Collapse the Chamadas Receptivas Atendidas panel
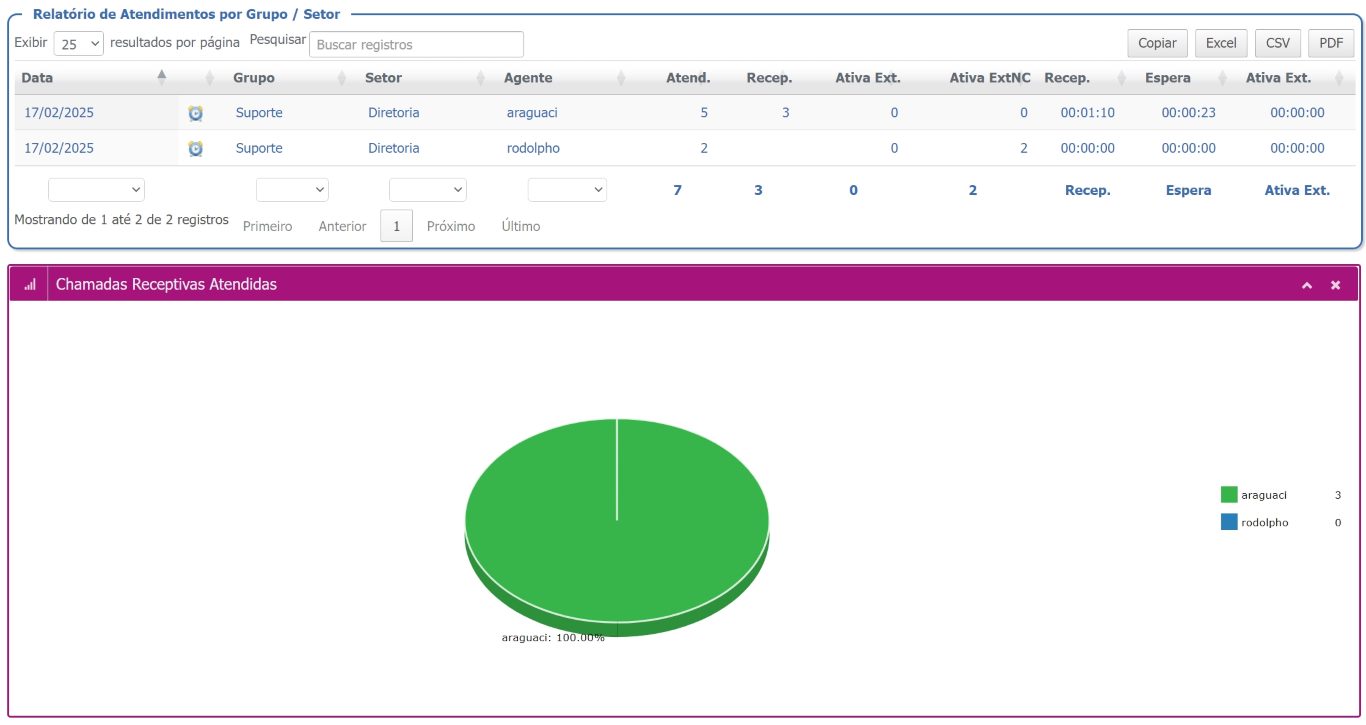 1306,285
